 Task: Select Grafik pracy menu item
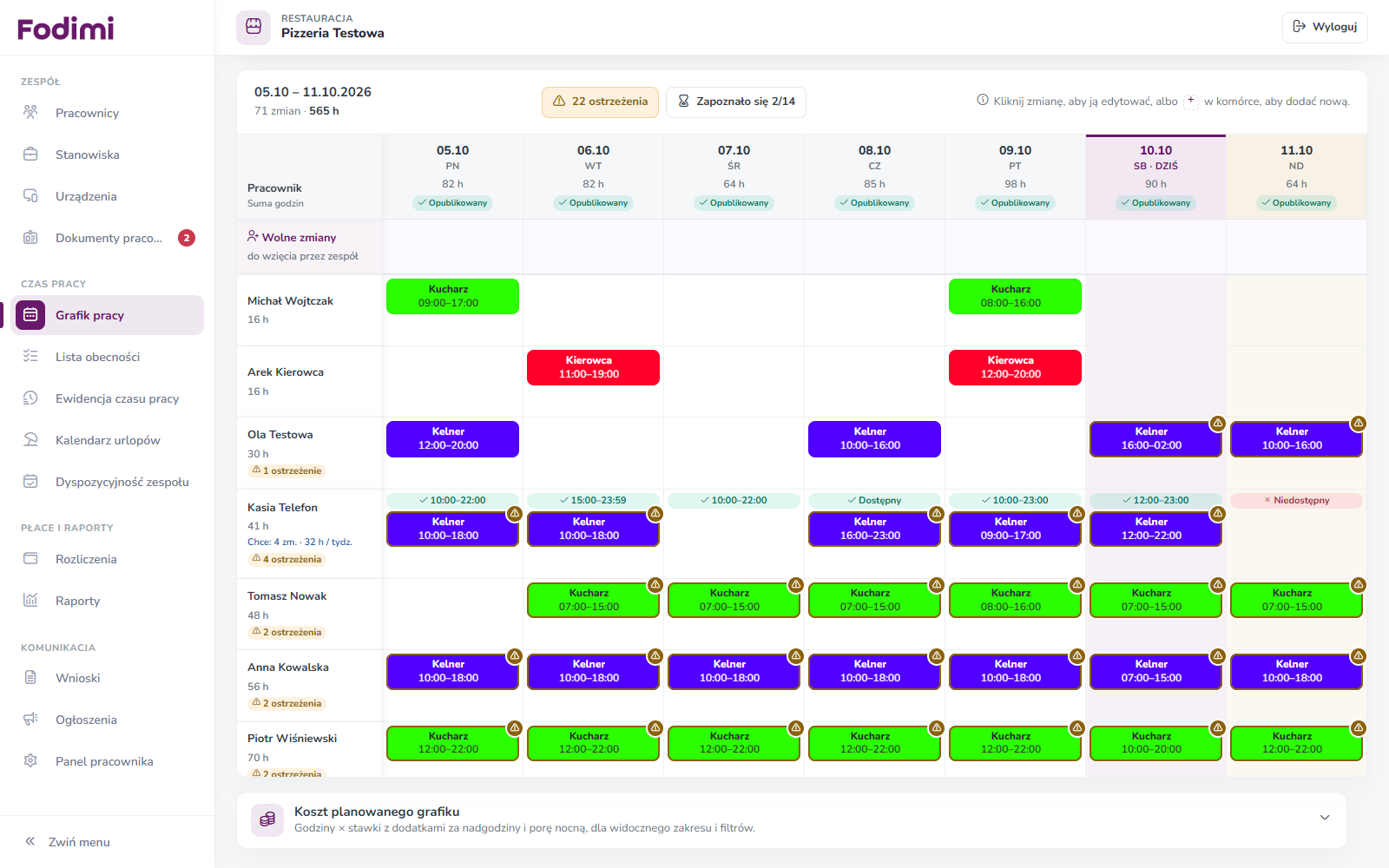(107, 315)
